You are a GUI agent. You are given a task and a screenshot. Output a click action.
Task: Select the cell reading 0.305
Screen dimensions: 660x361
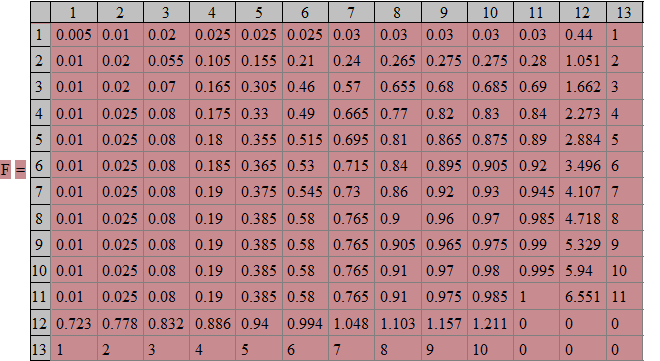[259, 86]
